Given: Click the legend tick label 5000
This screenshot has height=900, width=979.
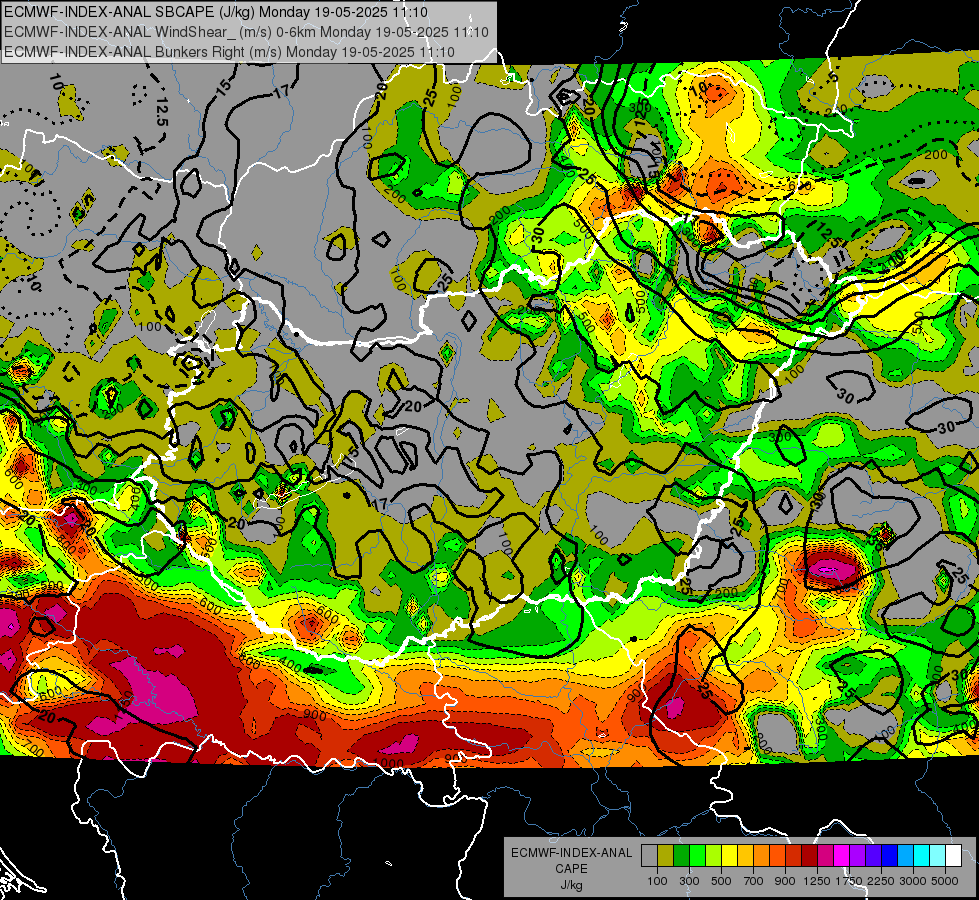Looking at the screenshot, I should click(945, 881).
